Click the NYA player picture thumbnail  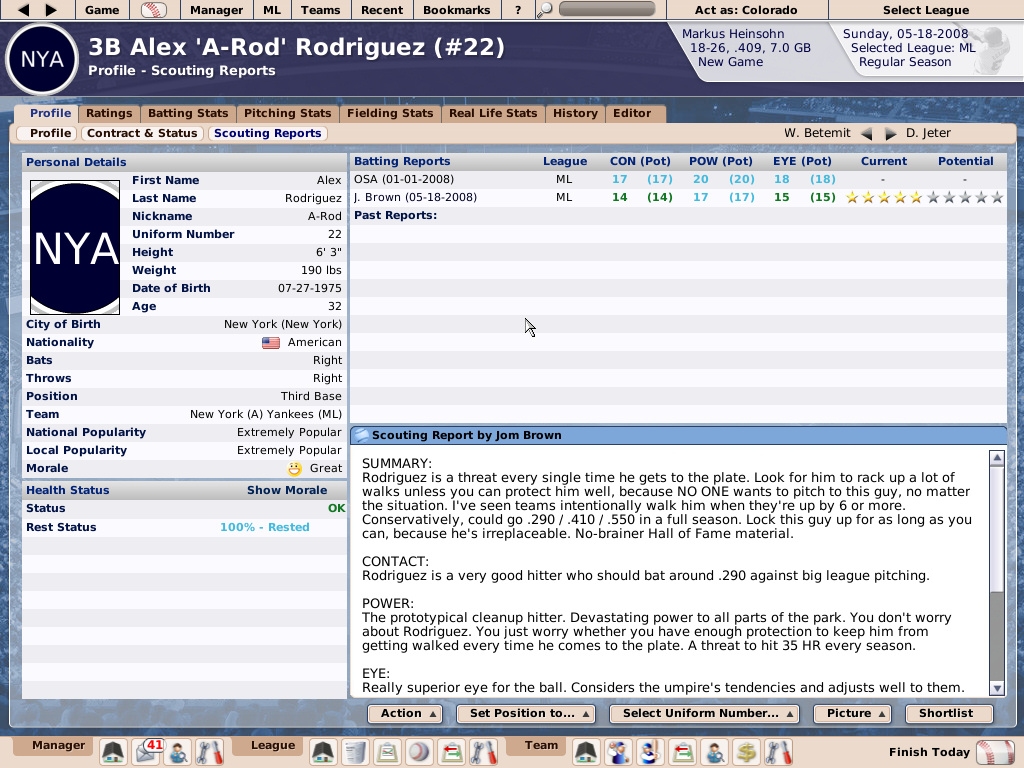(75, 248)
